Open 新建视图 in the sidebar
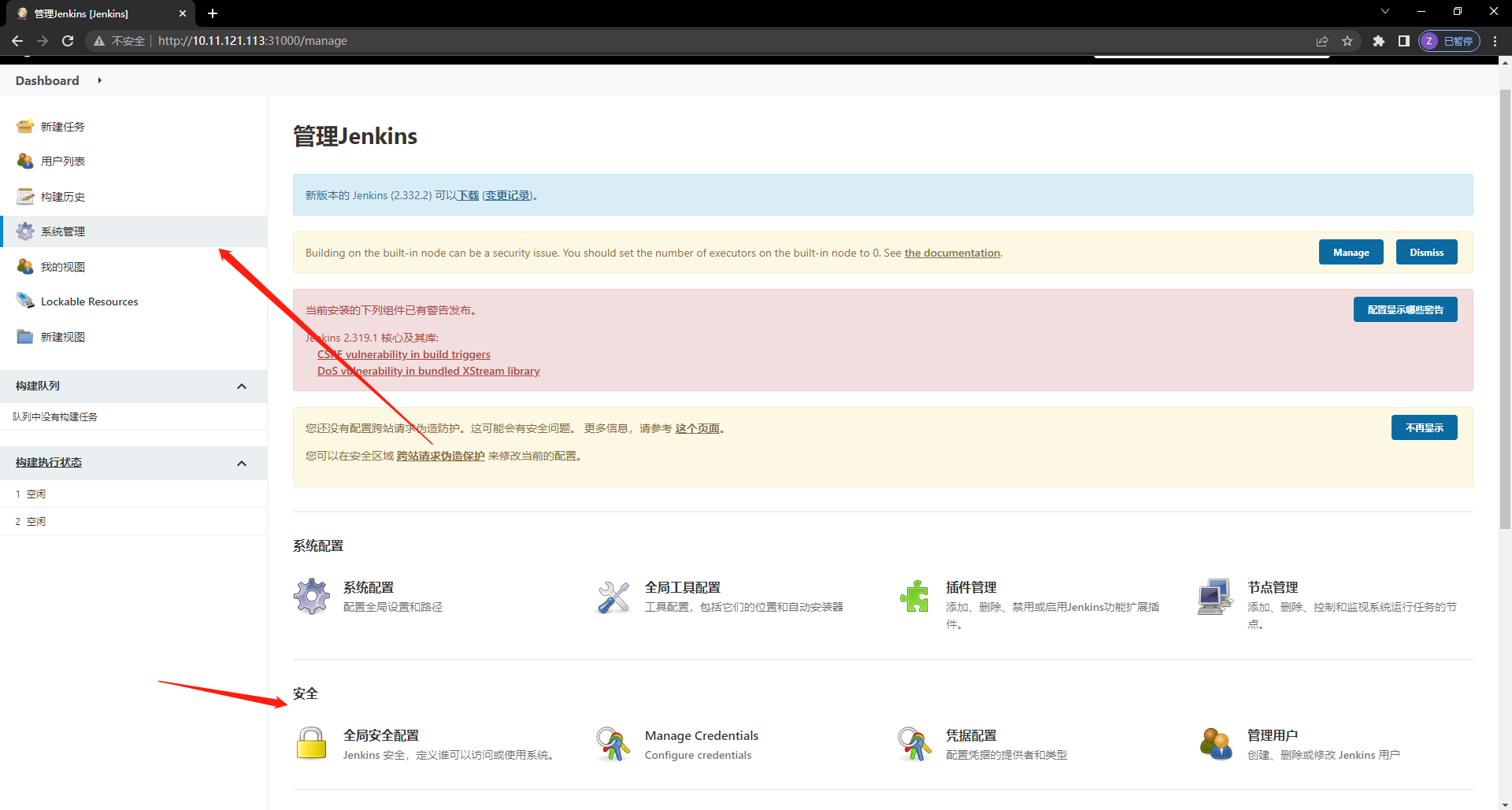The width and height of the screenshot is (1512, 810). (62, 337)
